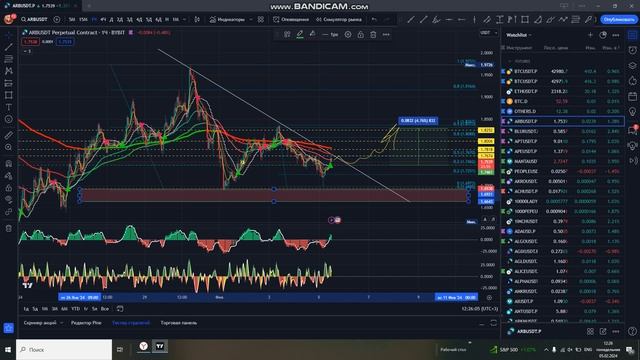Select the trend line tool in left sidebar

(x=9, y=47)
